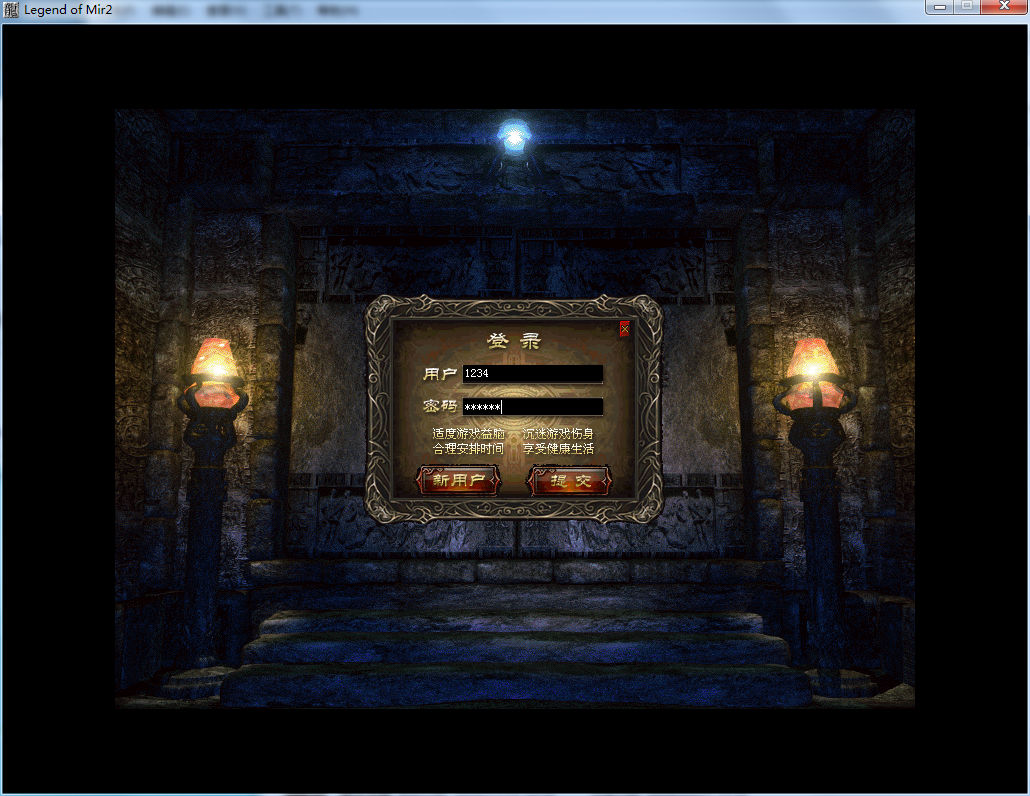Click the Legend of Mir2 window title text

point(68,10)
